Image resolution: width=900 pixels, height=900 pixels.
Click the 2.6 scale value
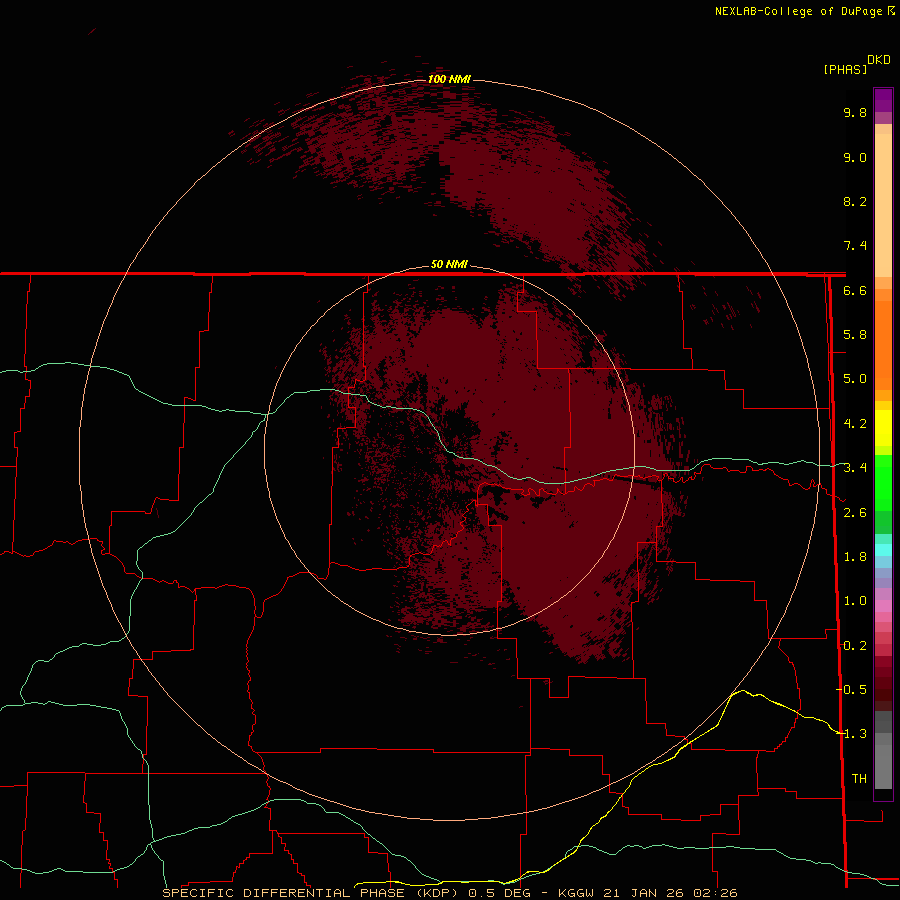[855, 513]
